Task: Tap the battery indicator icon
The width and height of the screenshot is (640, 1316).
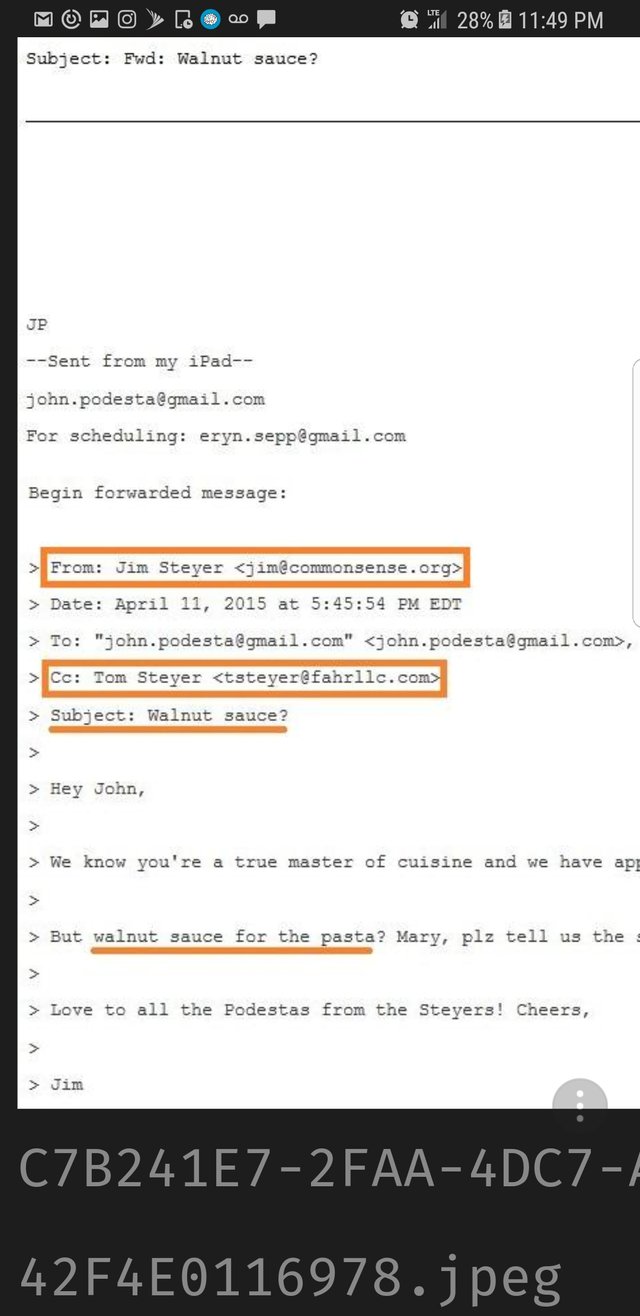Action: [505, 19]
